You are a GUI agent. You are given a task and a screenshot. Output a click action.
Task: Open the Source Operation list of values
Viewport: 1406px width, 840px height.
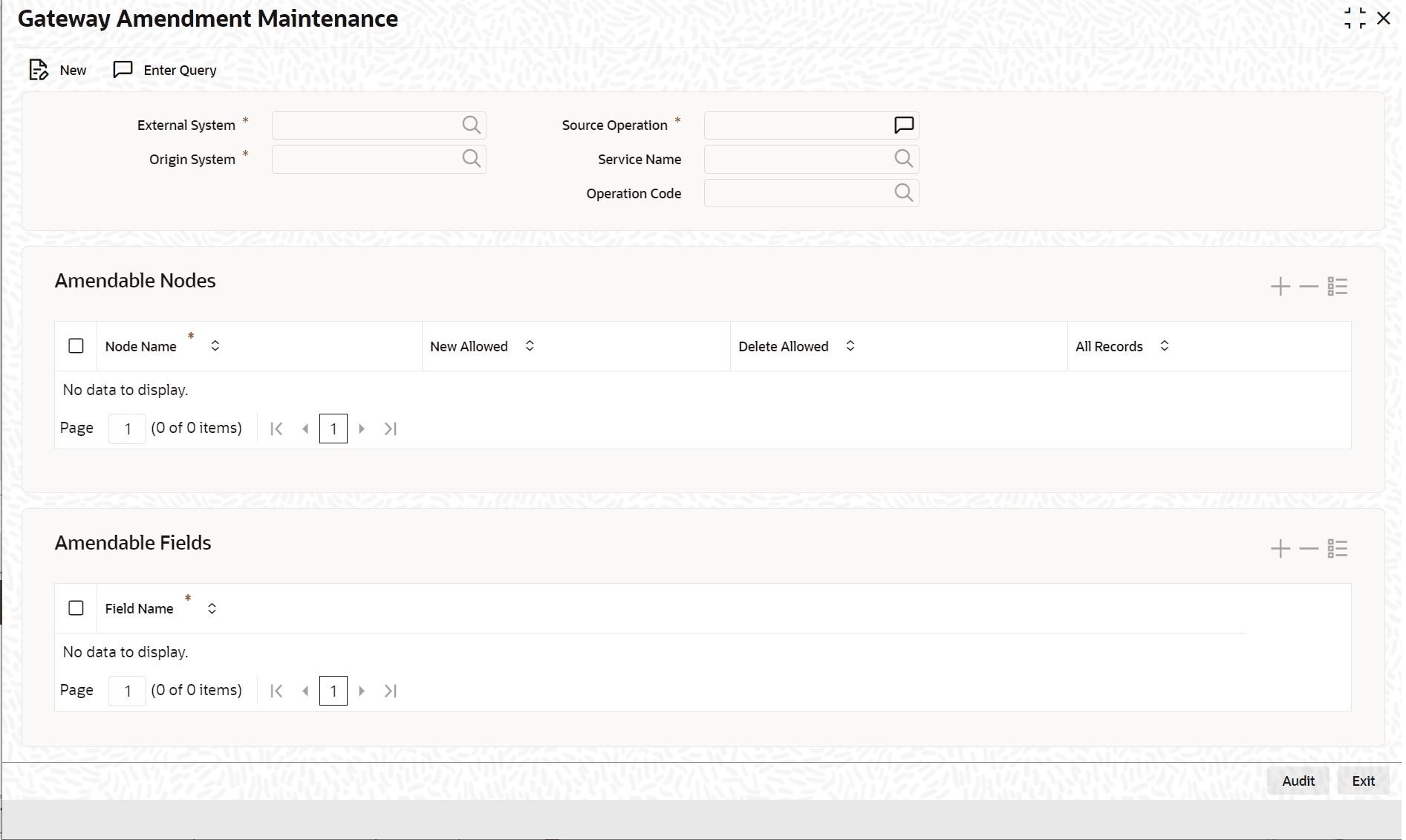click(x=903, y=125)
